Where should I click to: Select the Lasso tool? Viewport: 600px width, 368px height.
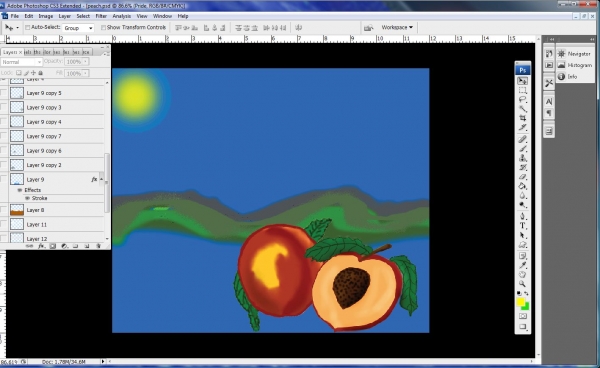pyautogui.click(x=523, y=99)
